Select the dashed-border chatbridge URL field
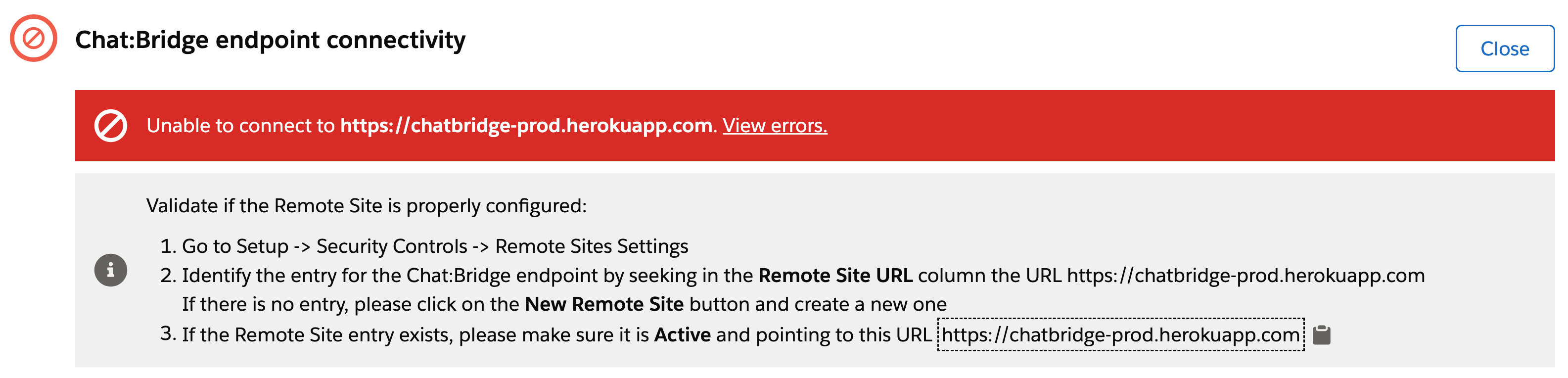 point(1120,335)
